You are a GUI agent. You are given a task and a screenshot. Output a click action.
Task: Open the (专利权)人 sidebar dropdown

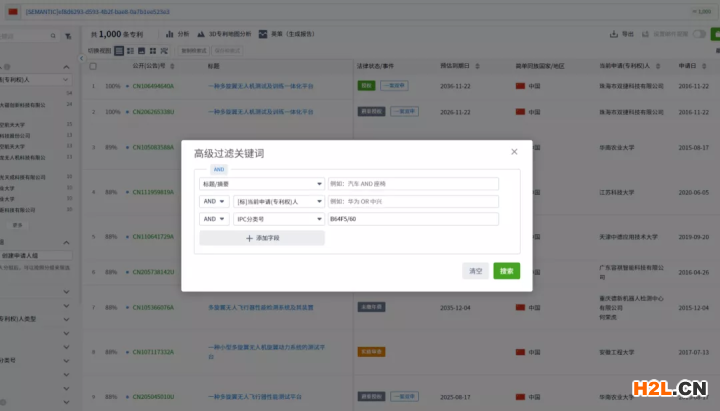coord(35,79)
